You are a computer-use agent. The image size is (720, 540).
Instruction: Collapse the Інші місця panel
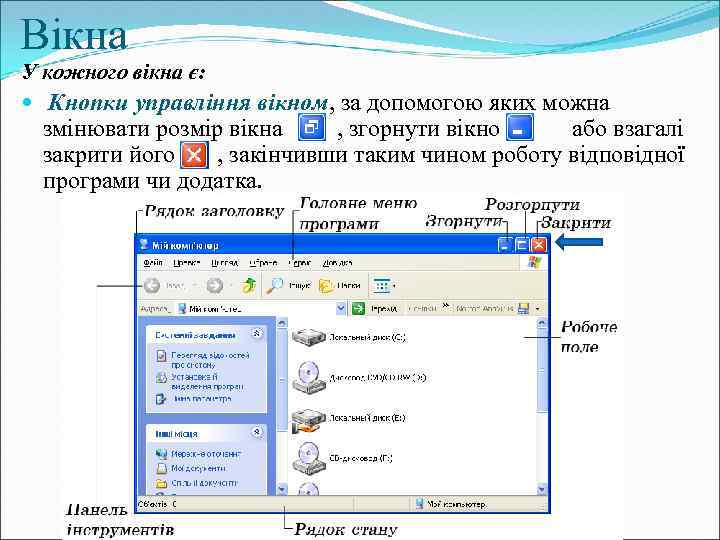click(257, 432)
